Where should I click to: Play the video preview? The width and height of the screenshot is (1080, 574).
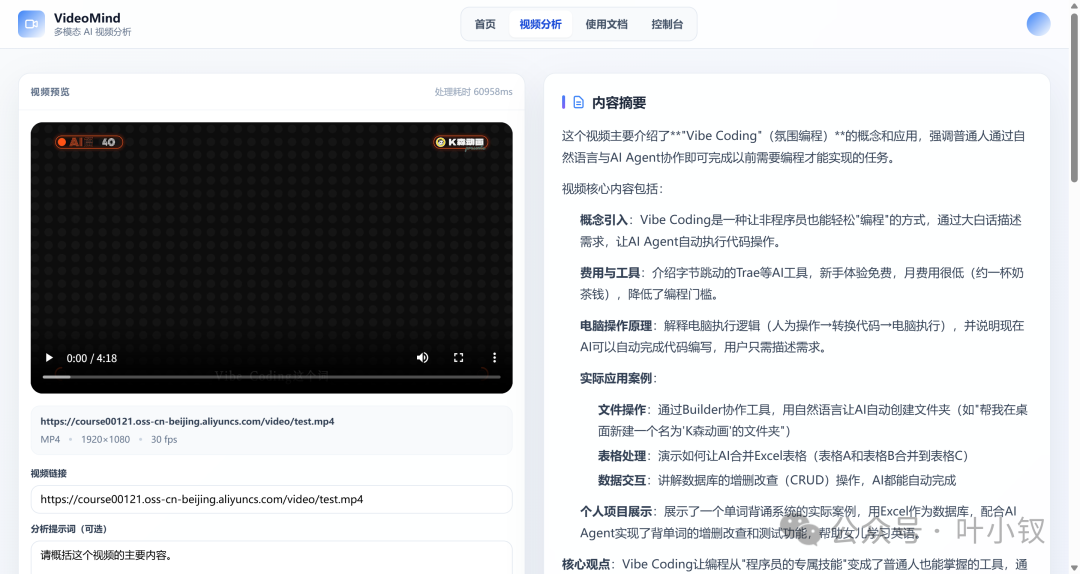[49, 358]
